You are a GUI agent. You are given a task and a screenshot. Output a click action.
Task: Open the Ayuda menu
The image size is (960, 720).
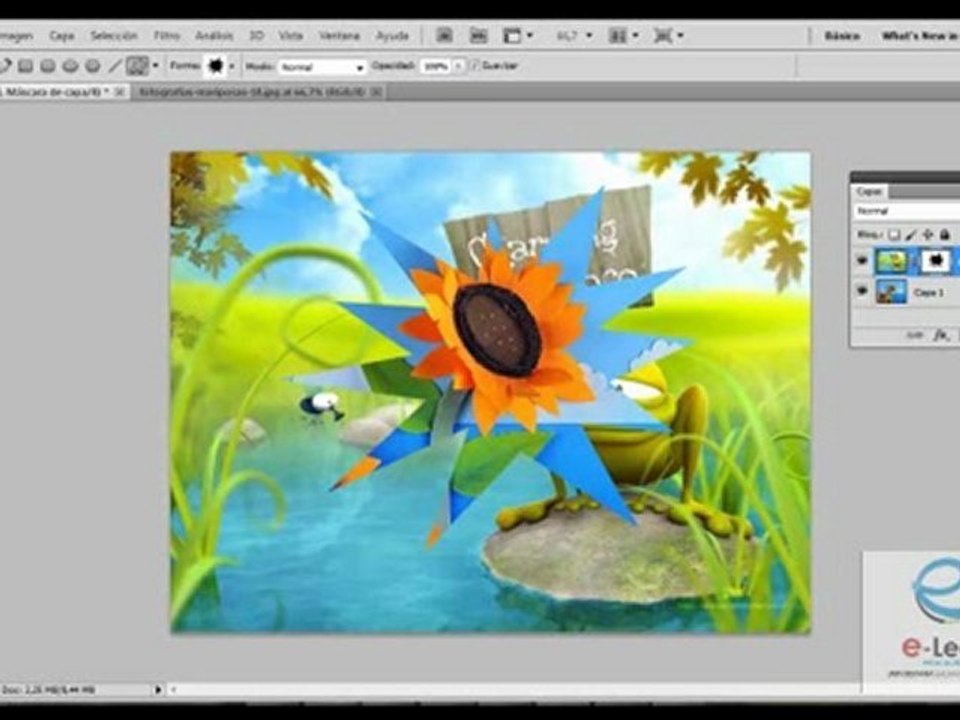[392, 36]
